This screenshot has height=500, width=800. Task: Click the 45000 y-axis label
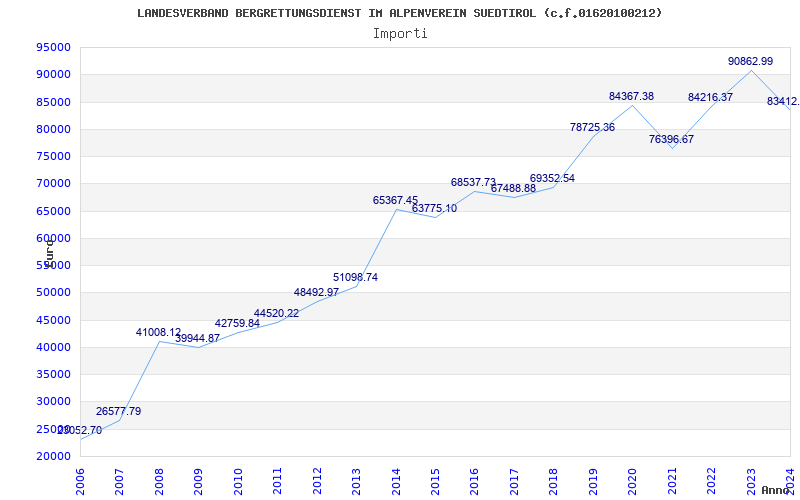point(53,320)
